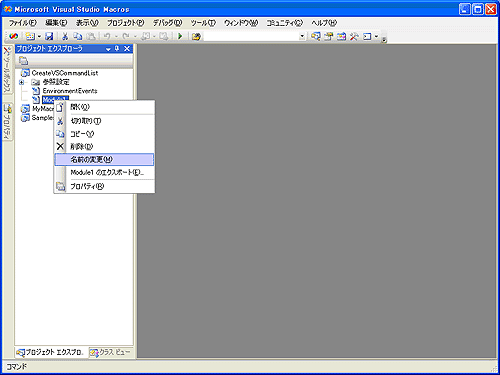This screenshot has height=375, width=500.
Task: Open Toolbox via hammer-wrench toolbar icon
Action: pyautogui.click(x=354, y=36)
